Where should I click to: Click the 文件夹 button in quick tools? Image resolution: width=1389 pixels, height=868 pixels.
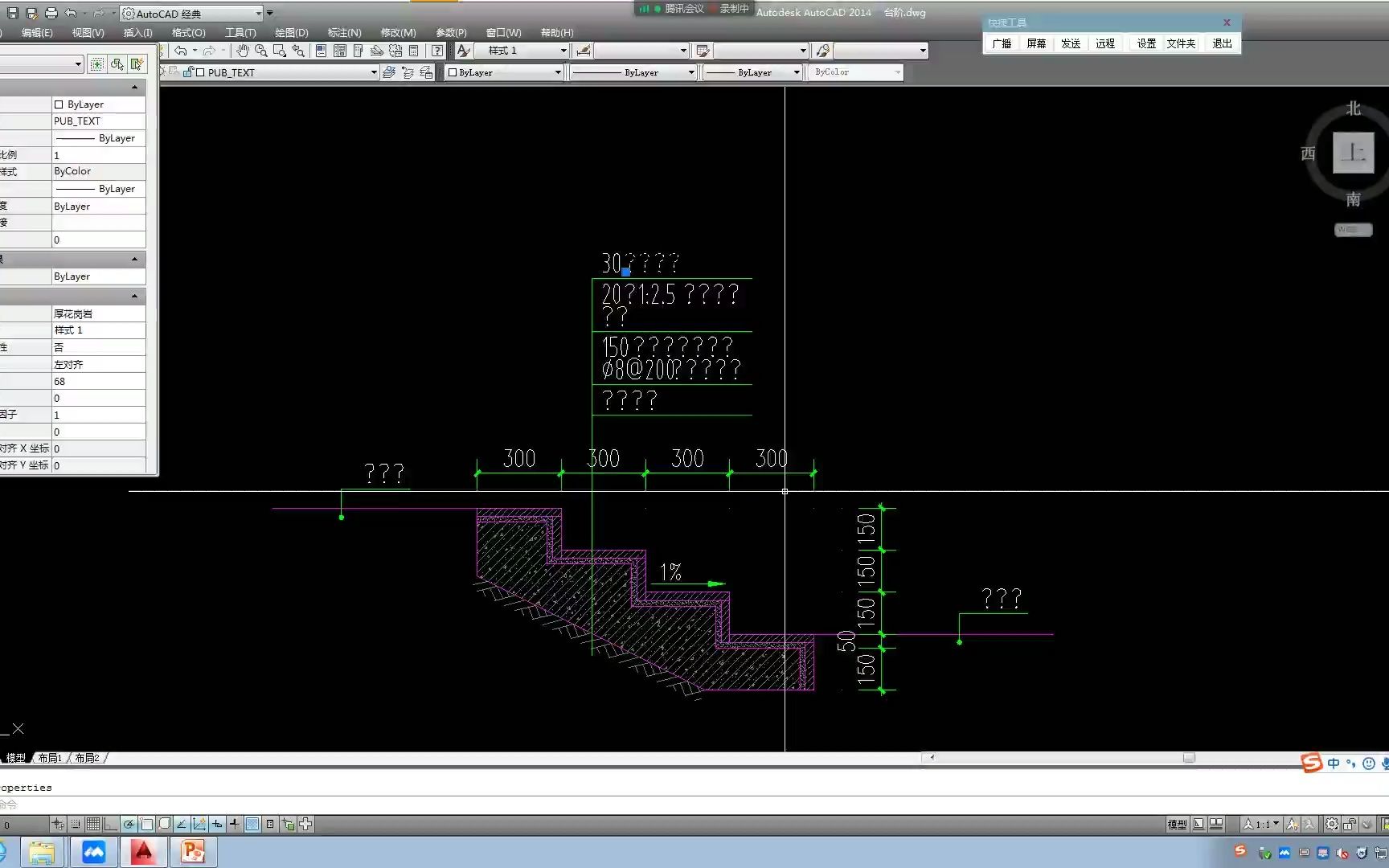click(1182, 43)
